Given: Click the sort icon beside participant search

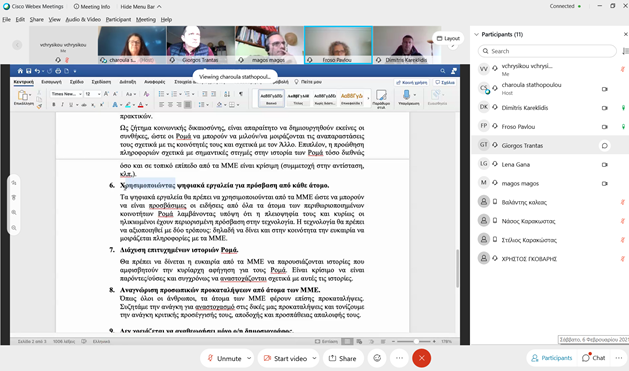Looking at the screenshot, I should [x=625, y=51].
